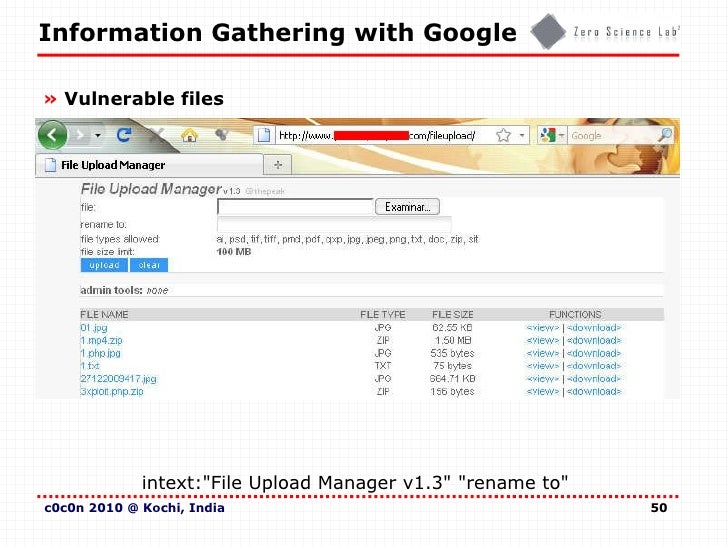Click the browser Forward arrow button
728x546 pixels.
click(80, 135)
